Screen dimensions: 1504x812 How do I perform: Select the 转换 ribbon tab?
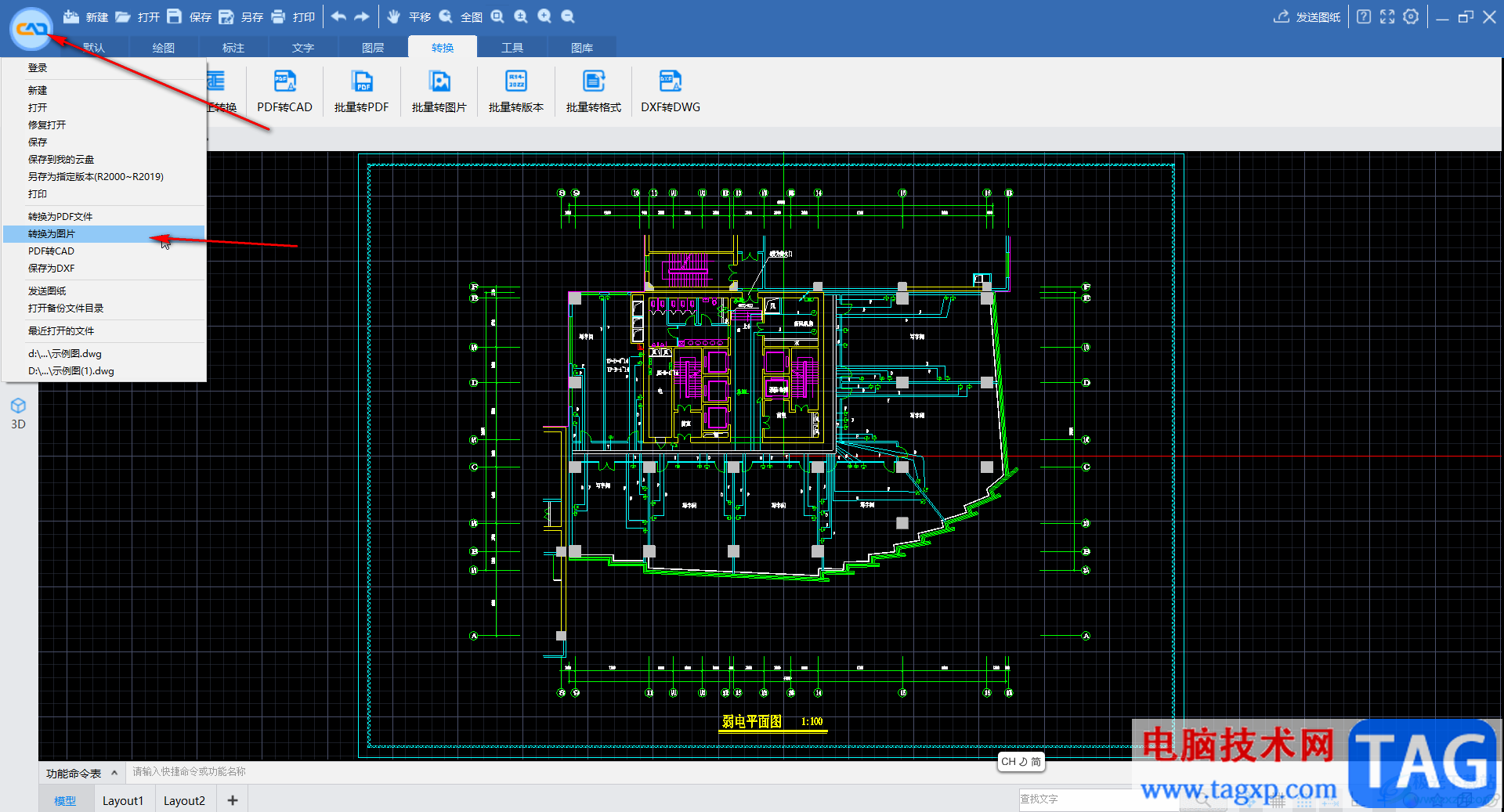[443, 48]
